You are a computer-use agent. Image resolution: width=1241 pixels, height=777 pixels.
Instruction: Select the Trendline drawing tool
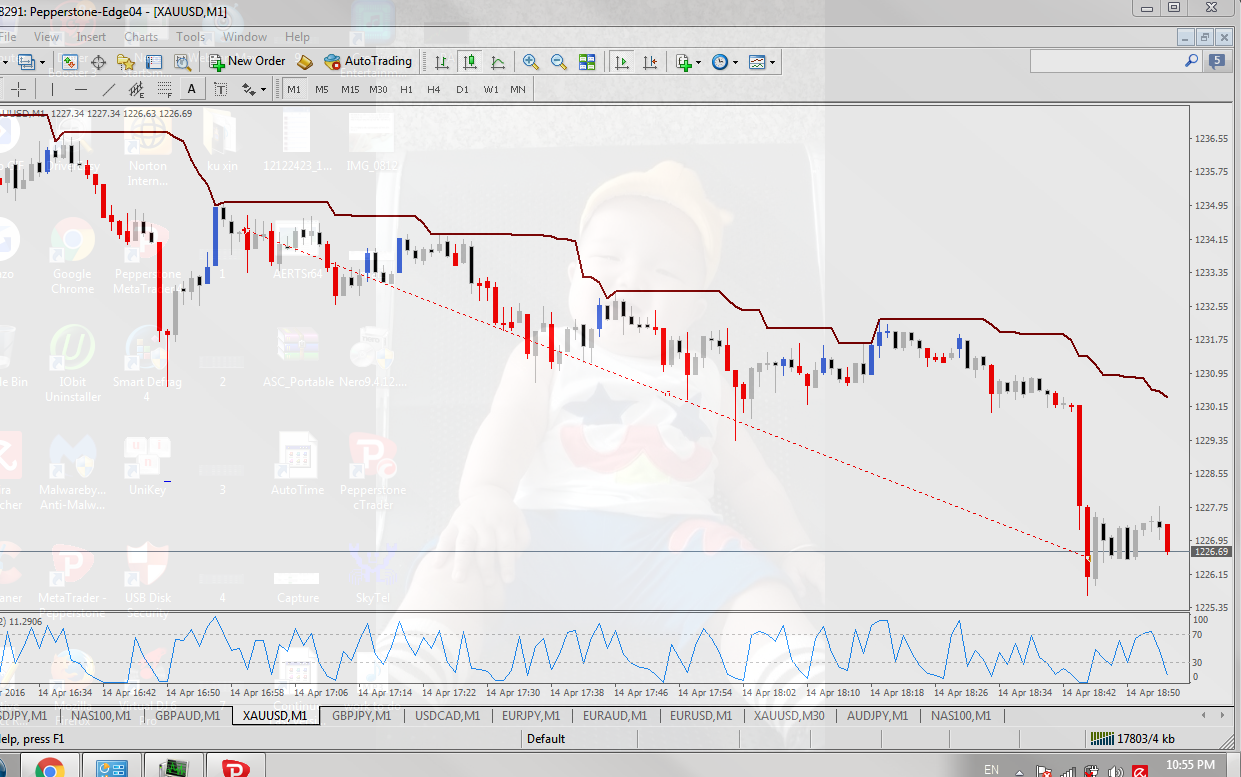109,89
